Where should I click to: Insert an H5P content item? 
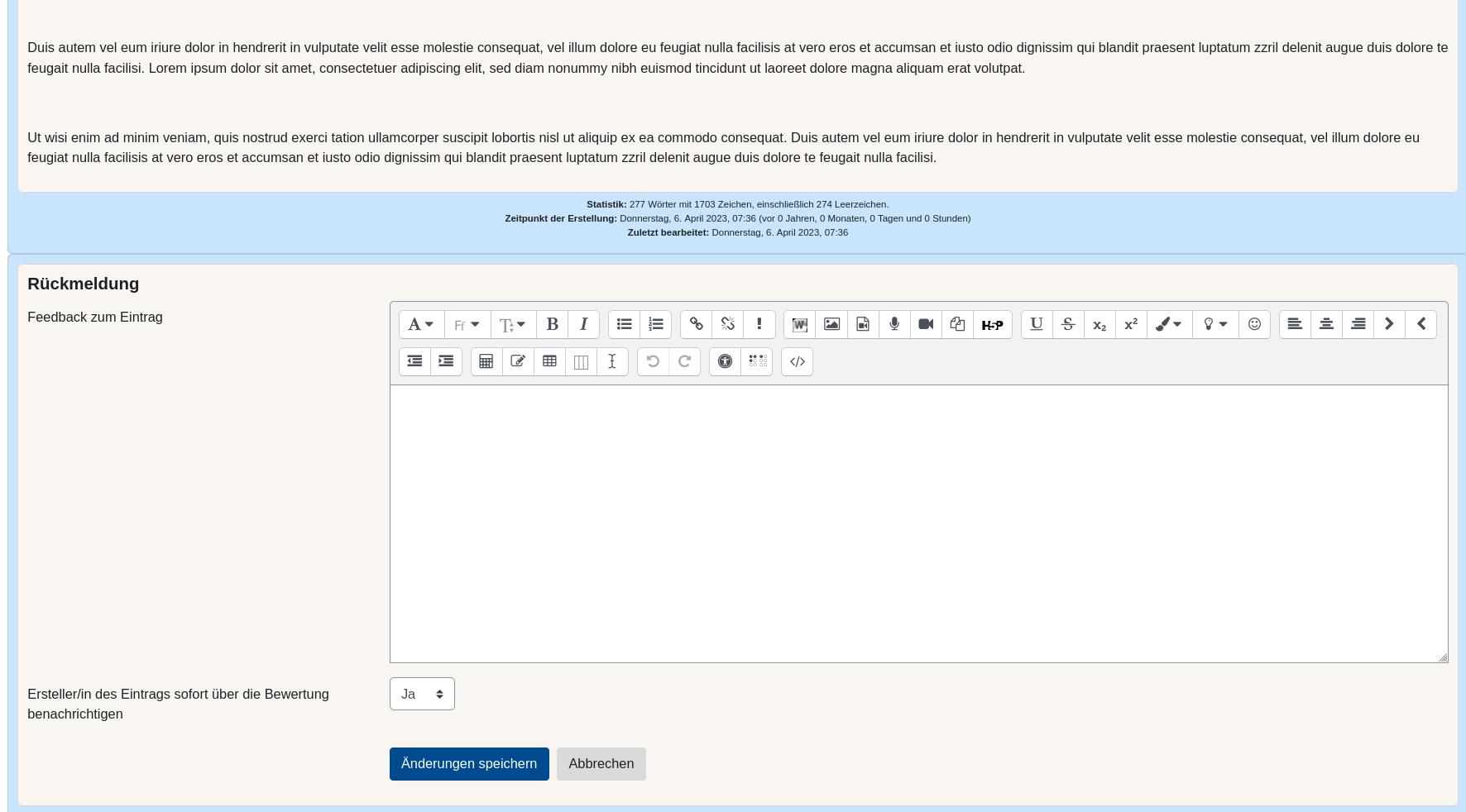(x=992, y=324)
